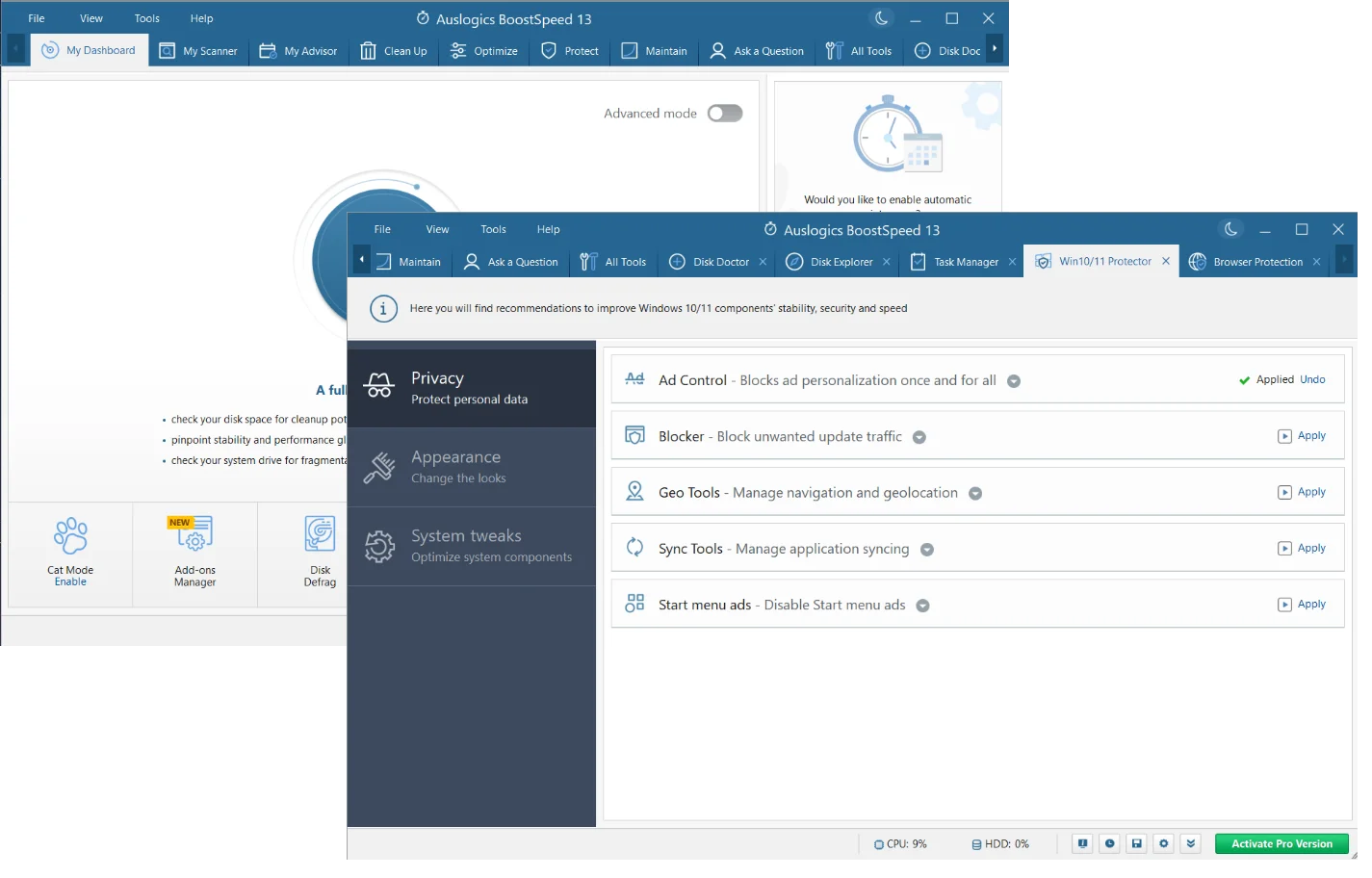The width and height of the screenshot is (1372, 878).
Task: Toggle the Advanced mode switch
Action: (x=725, y=114)
